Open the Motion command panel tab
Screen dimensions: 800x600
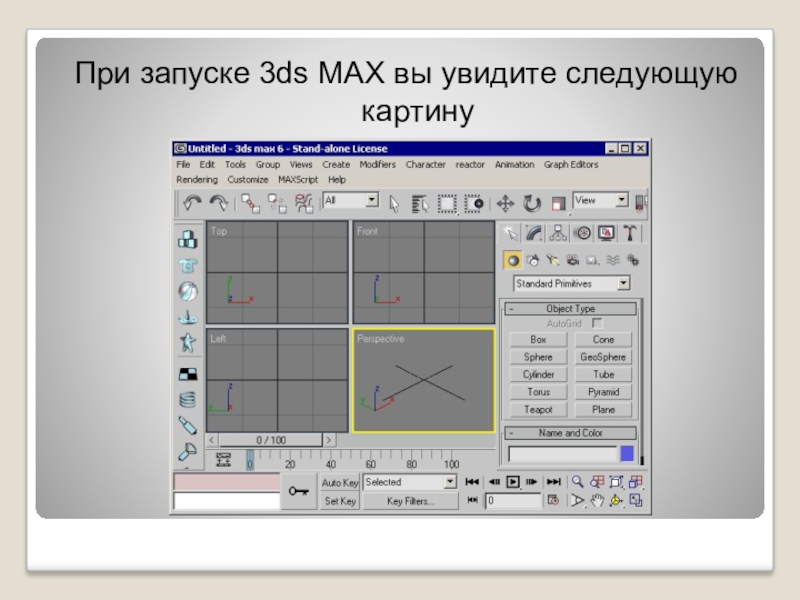point(582,233)
